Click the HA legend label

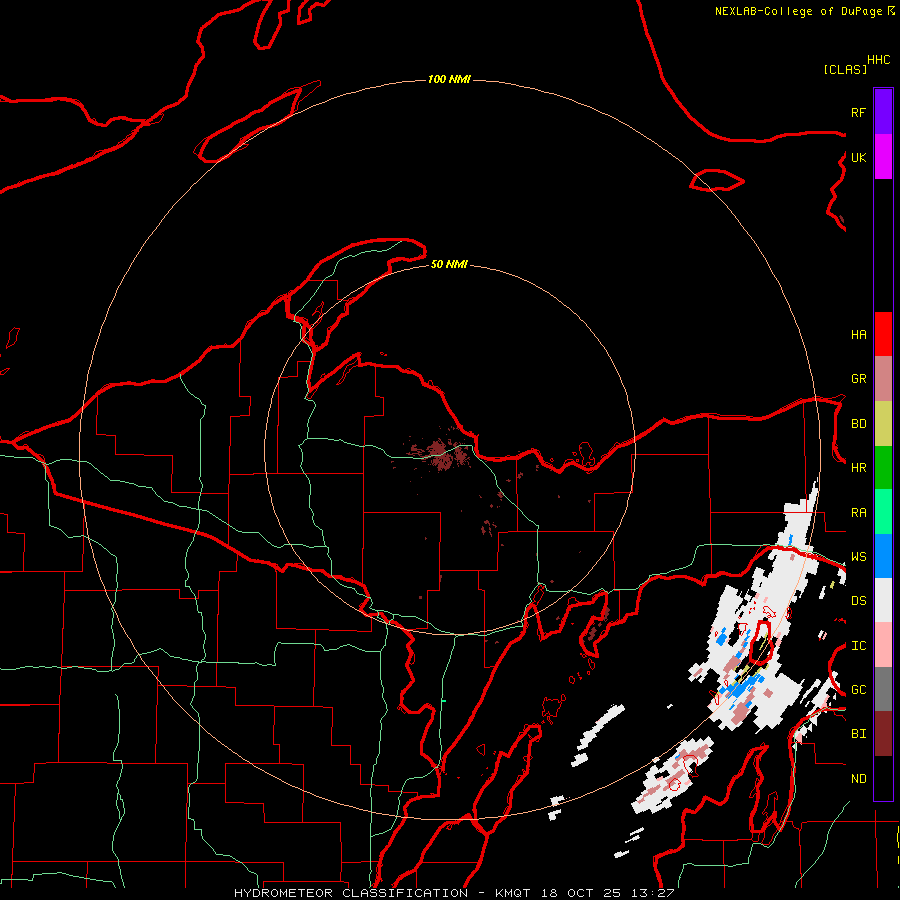tap(858, 334)
